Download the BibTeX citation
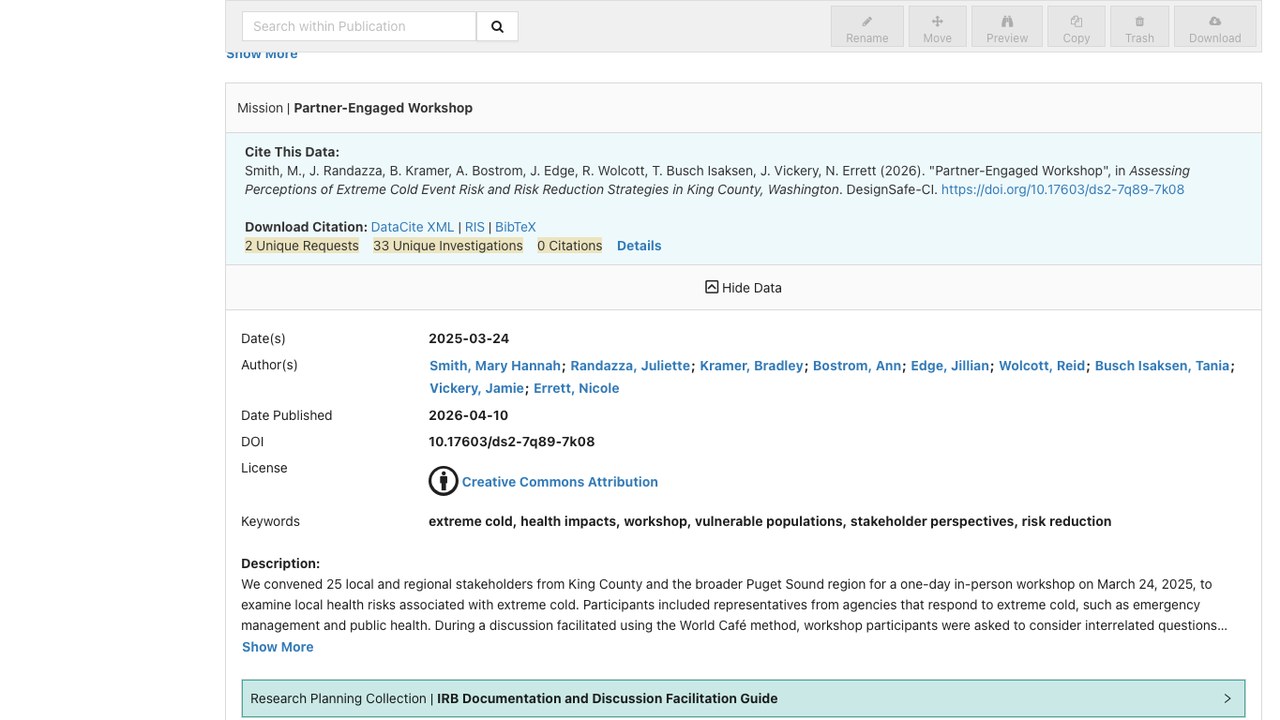The height and width of the screenshot is (720, 1280). pyautogui.click(x=515, y=227)
